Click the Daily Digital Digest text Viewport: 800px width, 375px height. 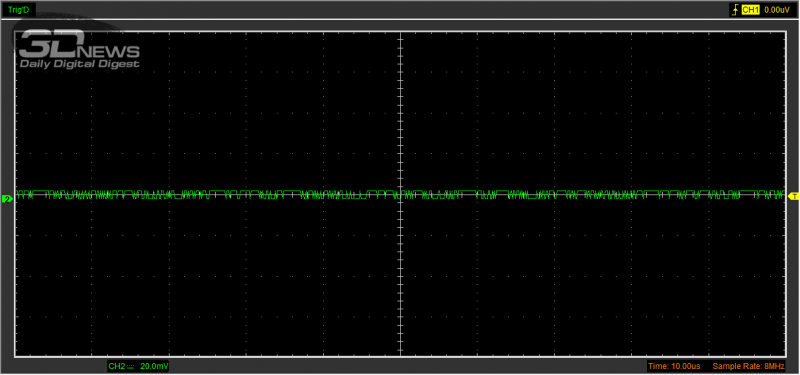click(80, 64)
